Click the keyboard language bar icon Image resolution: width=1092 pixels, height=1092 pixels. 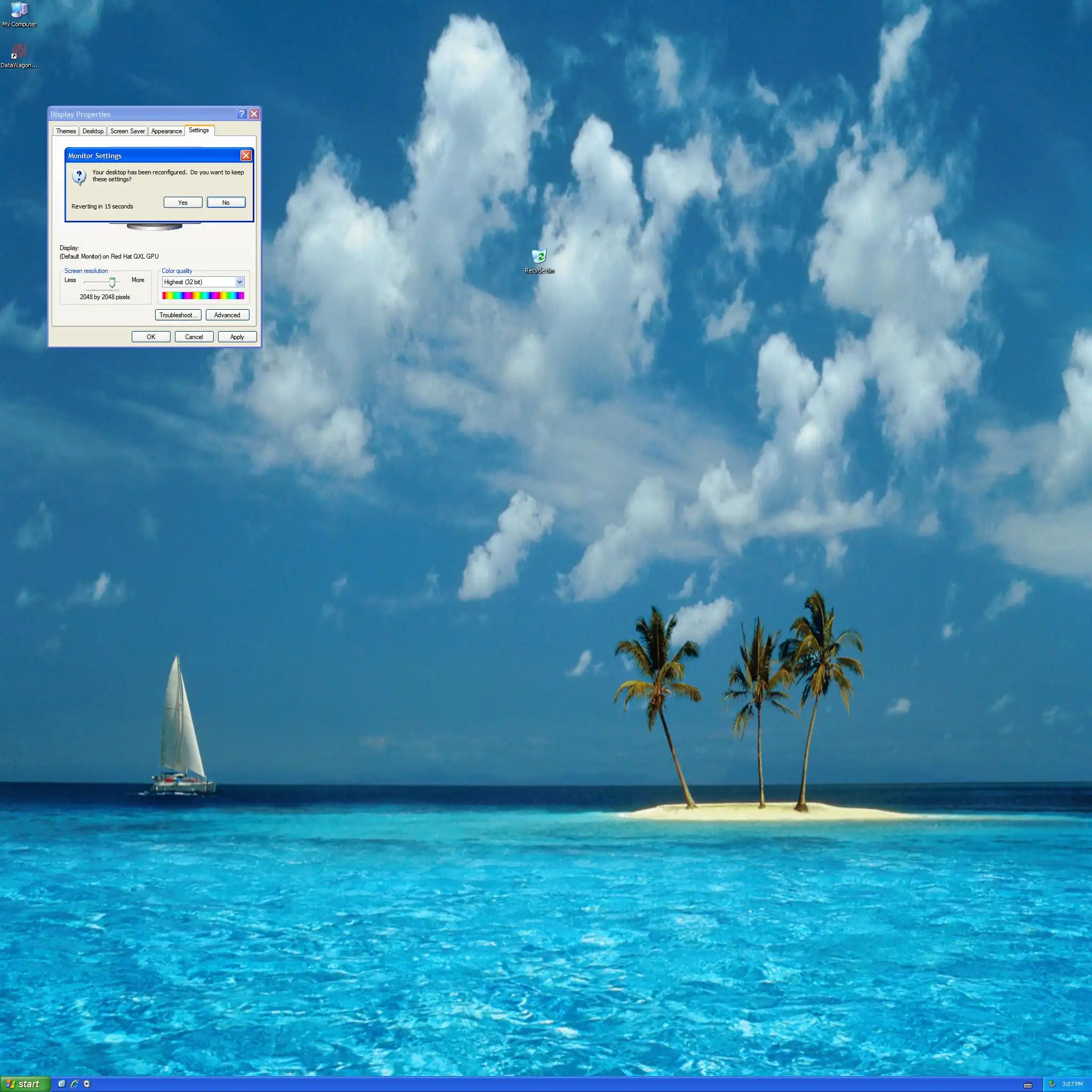pos(1027,1085)
